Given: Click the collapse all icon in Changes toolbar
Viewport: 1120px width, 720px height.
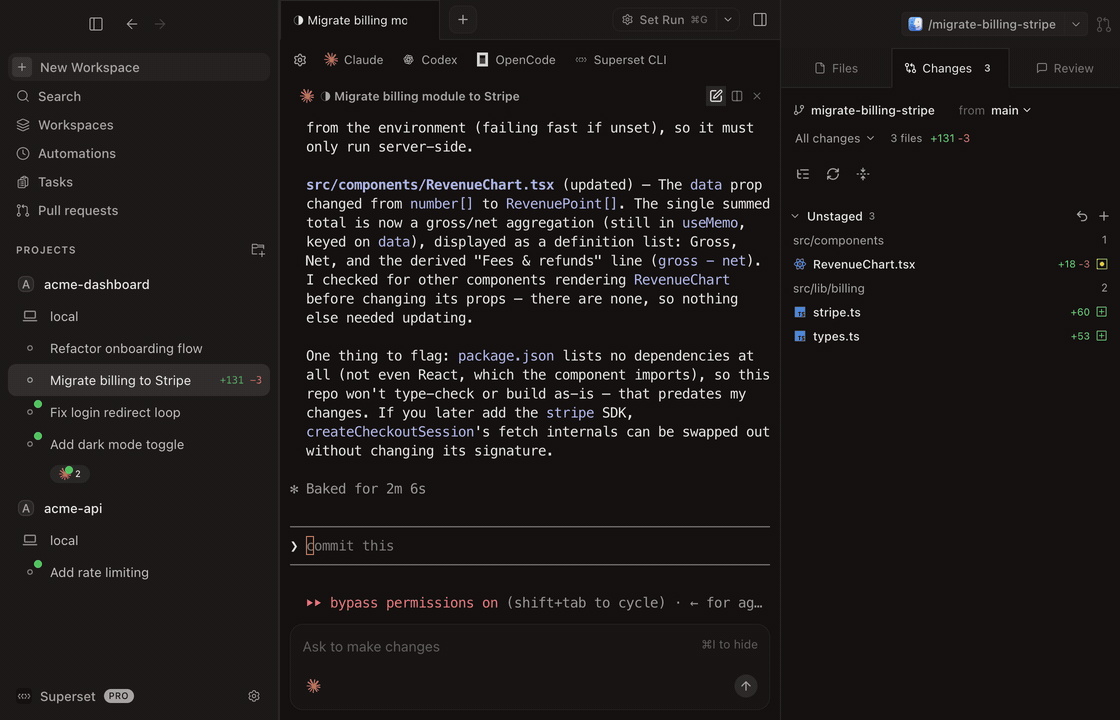Looking at the screenshot, I should point(863,174).
